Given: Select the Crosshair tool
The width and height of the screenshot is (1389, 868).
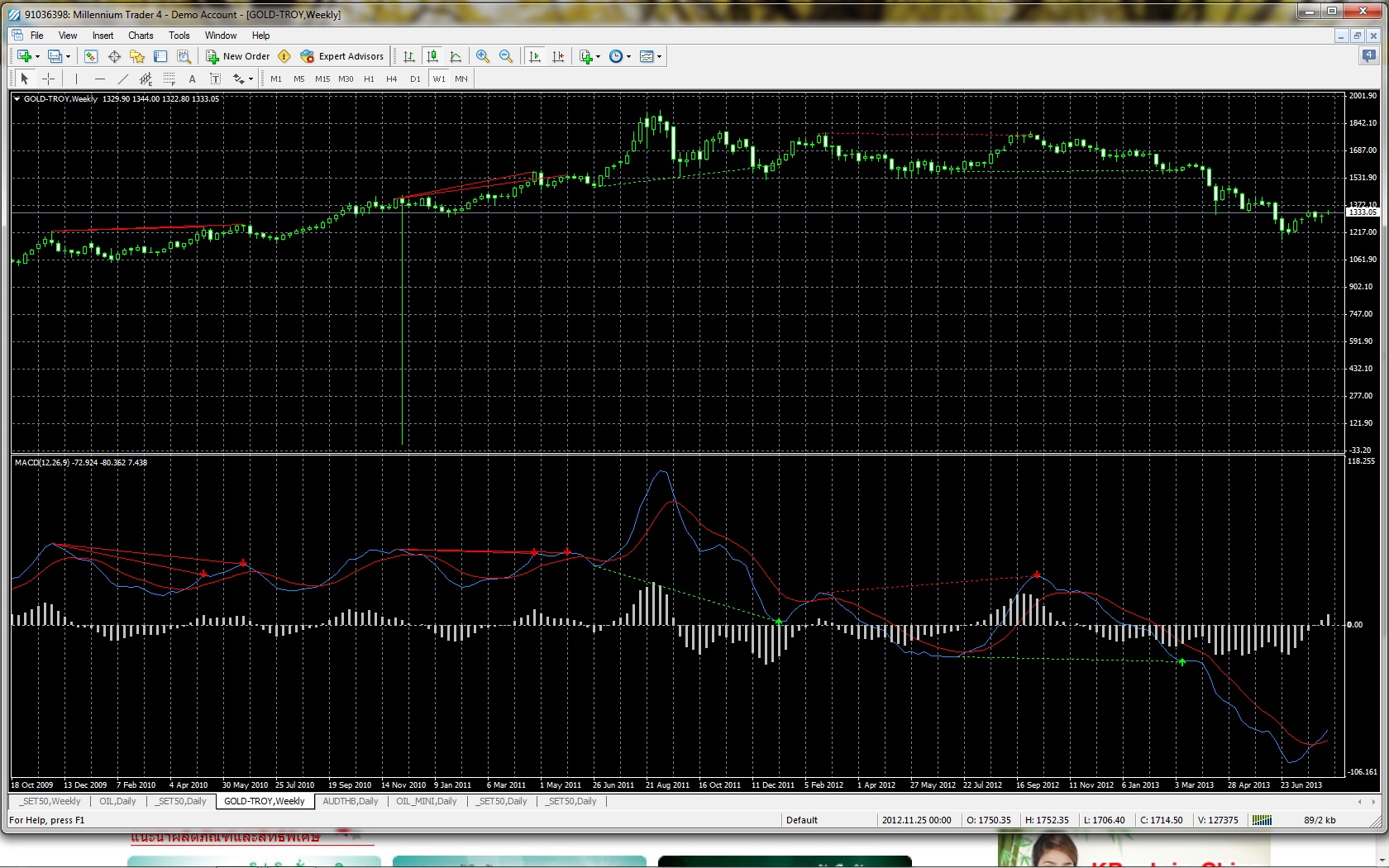Looking at the screenshot, I should coord(49,79).
